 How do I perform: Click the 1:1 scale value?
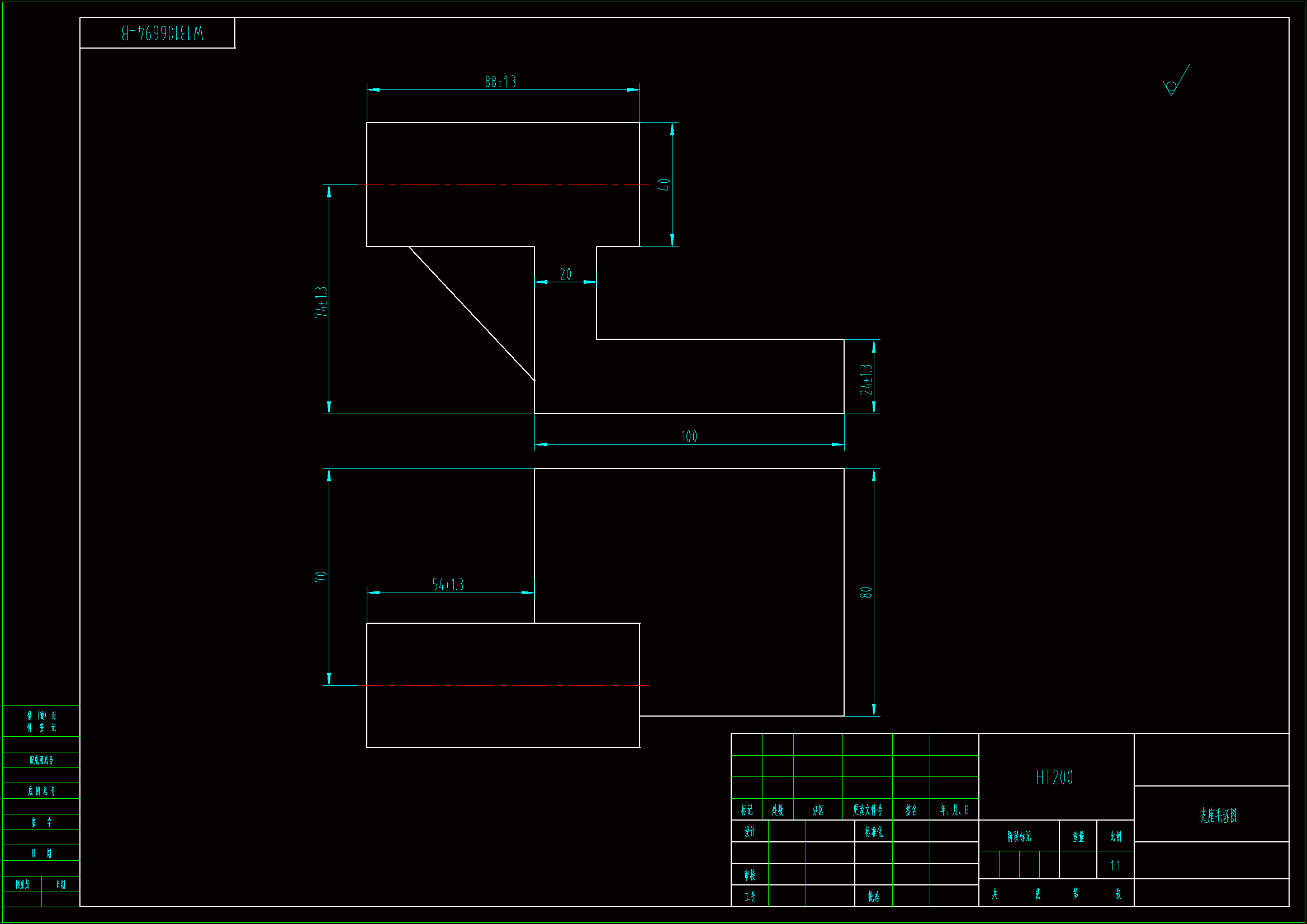[1115, 866]
